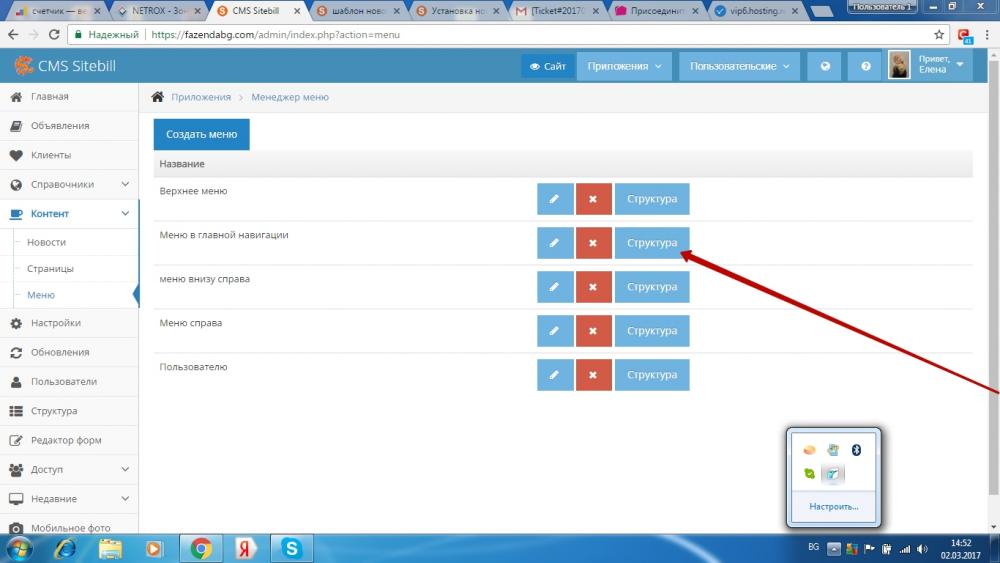The image size is (1000, 563).
Task: Open Настройки in sidebar
Action: tap(69, 323)
